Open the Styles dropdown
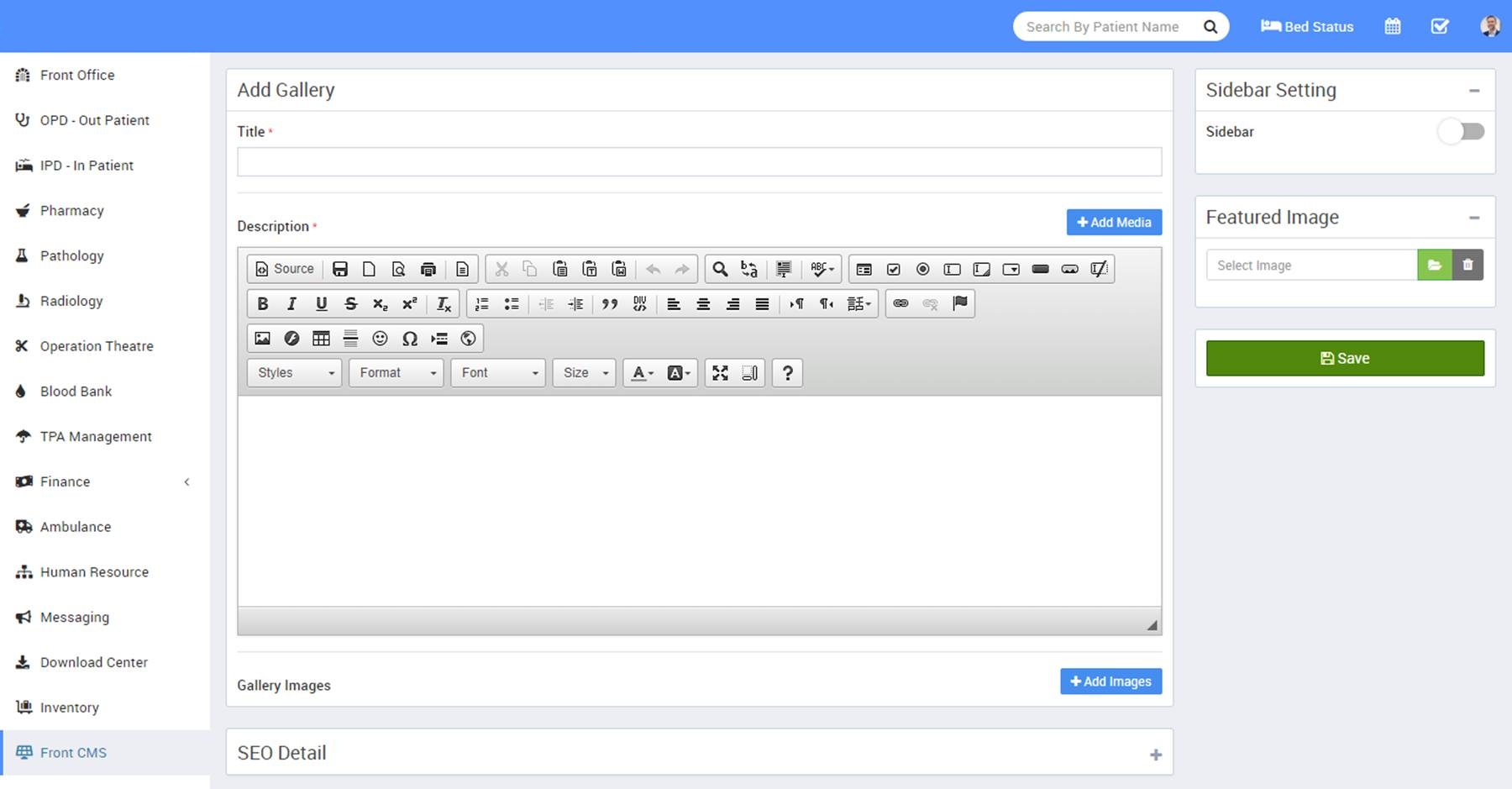 (x=294, y=373)
